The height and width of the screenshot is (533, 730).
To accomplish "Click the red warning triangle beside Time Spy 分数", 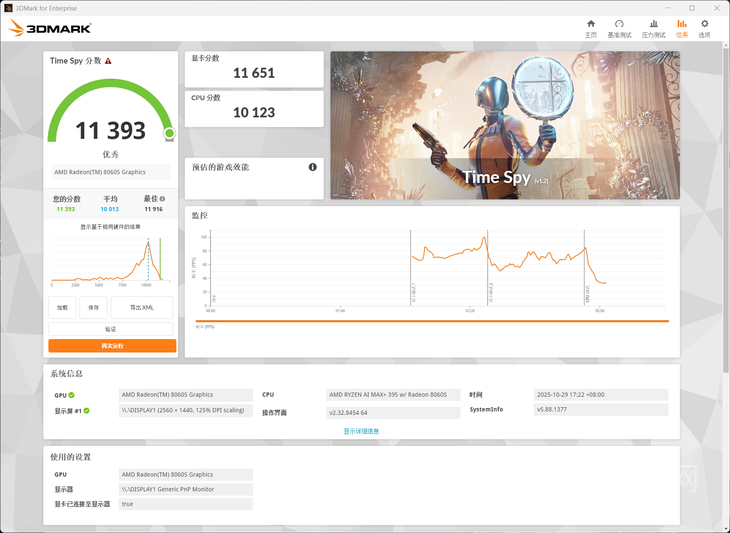I will [x=108, y=61].
